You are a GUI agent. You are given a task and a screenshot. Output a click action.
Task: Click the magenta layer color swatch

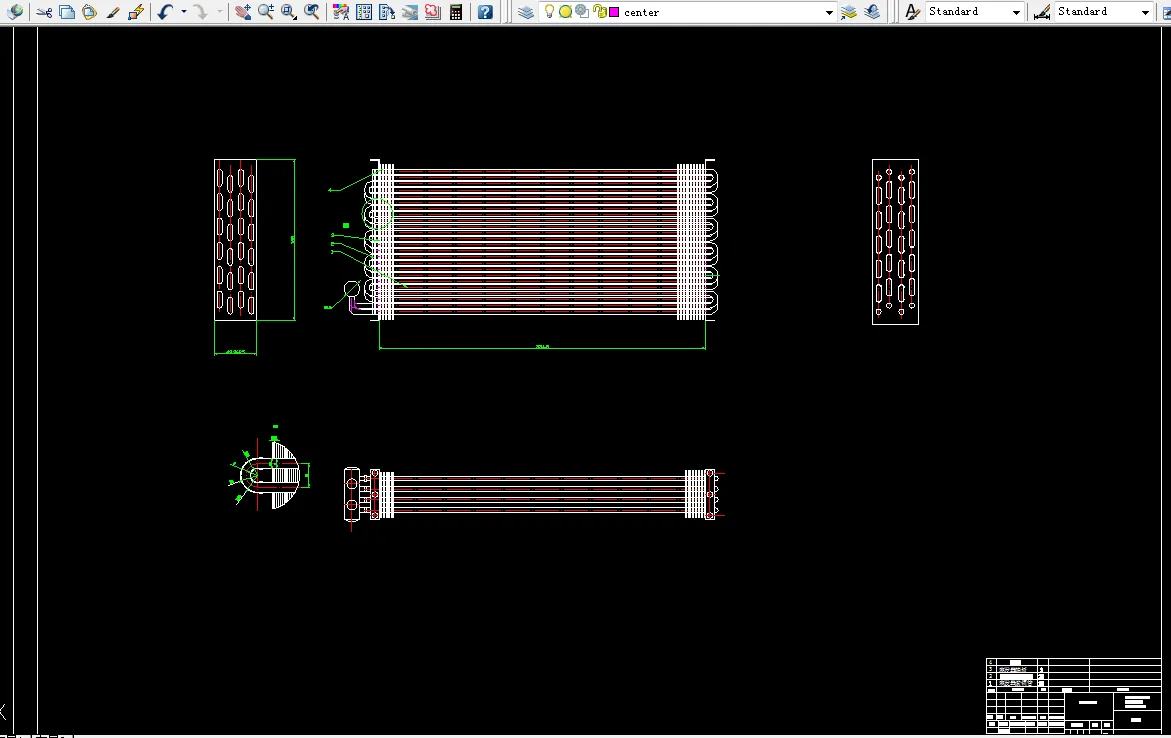tap(614, 12)
